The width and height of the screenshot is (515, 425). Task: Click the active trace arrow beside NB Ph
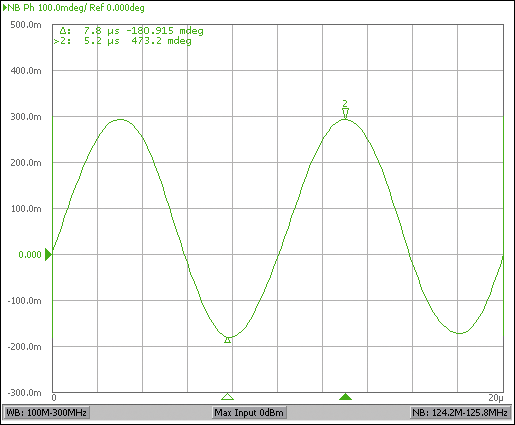5,8
